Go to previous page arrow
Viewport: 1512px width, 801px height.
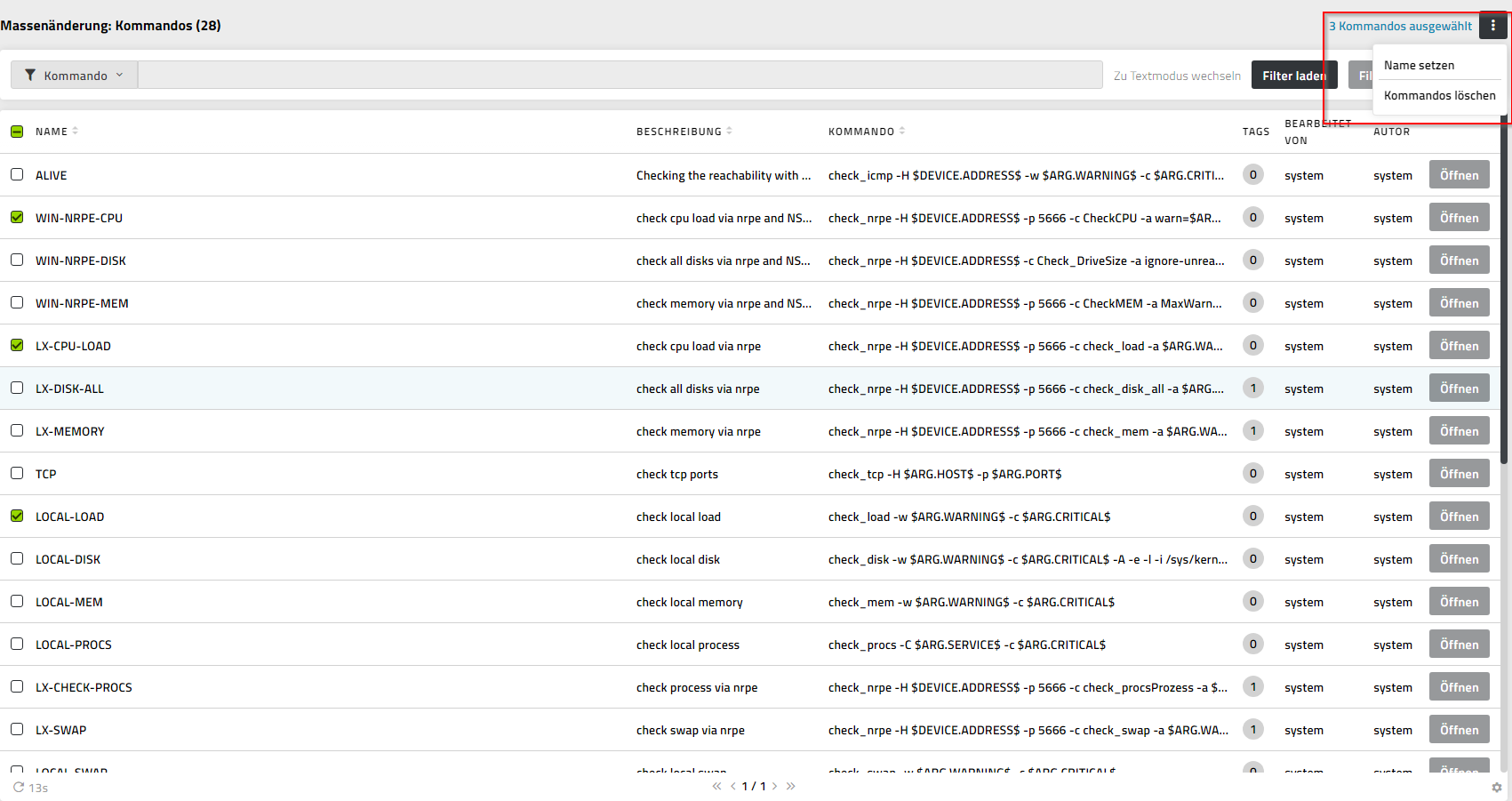733,786
